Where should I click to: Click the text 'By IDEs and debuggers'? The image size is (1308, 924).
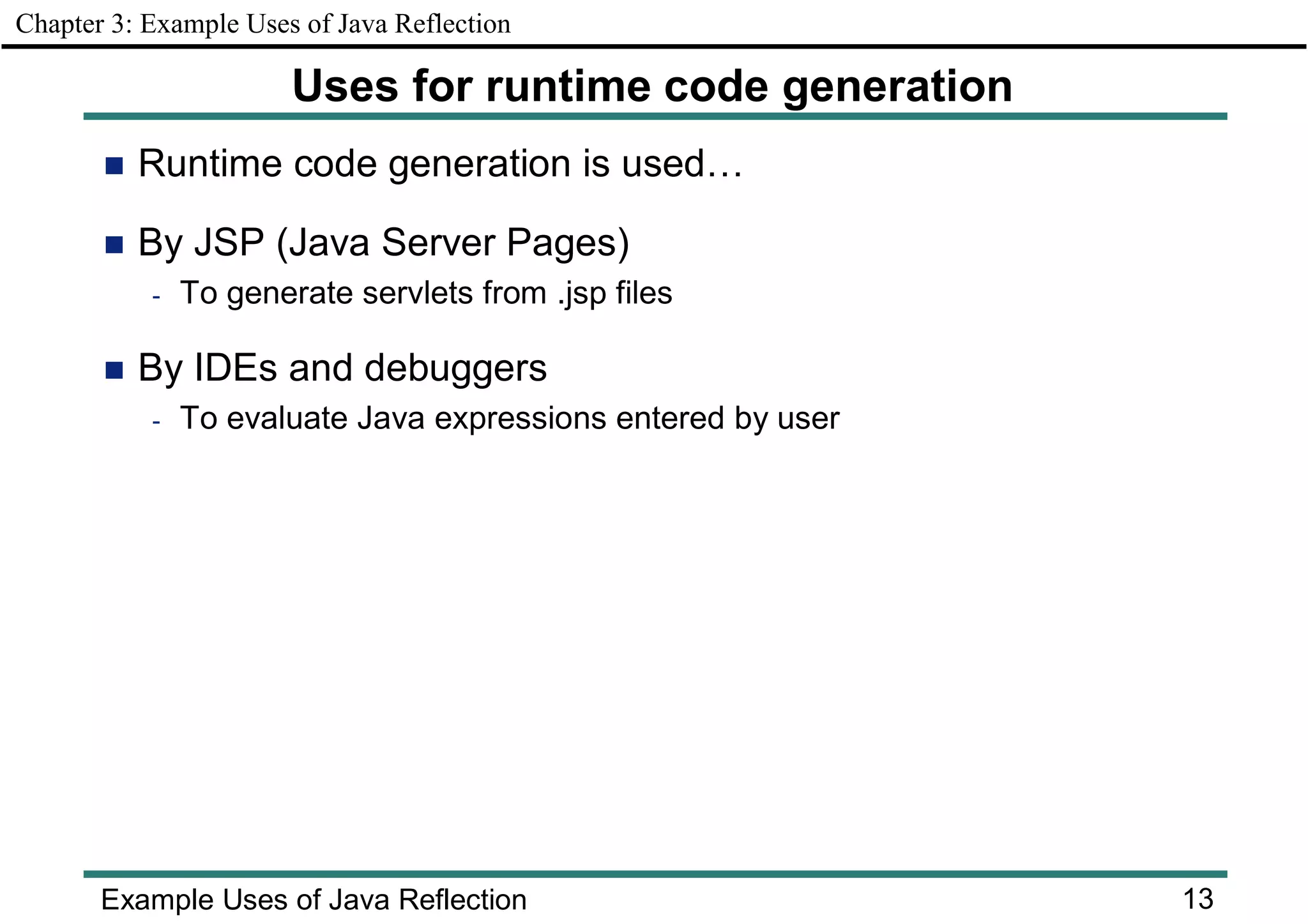click(342, 368)
